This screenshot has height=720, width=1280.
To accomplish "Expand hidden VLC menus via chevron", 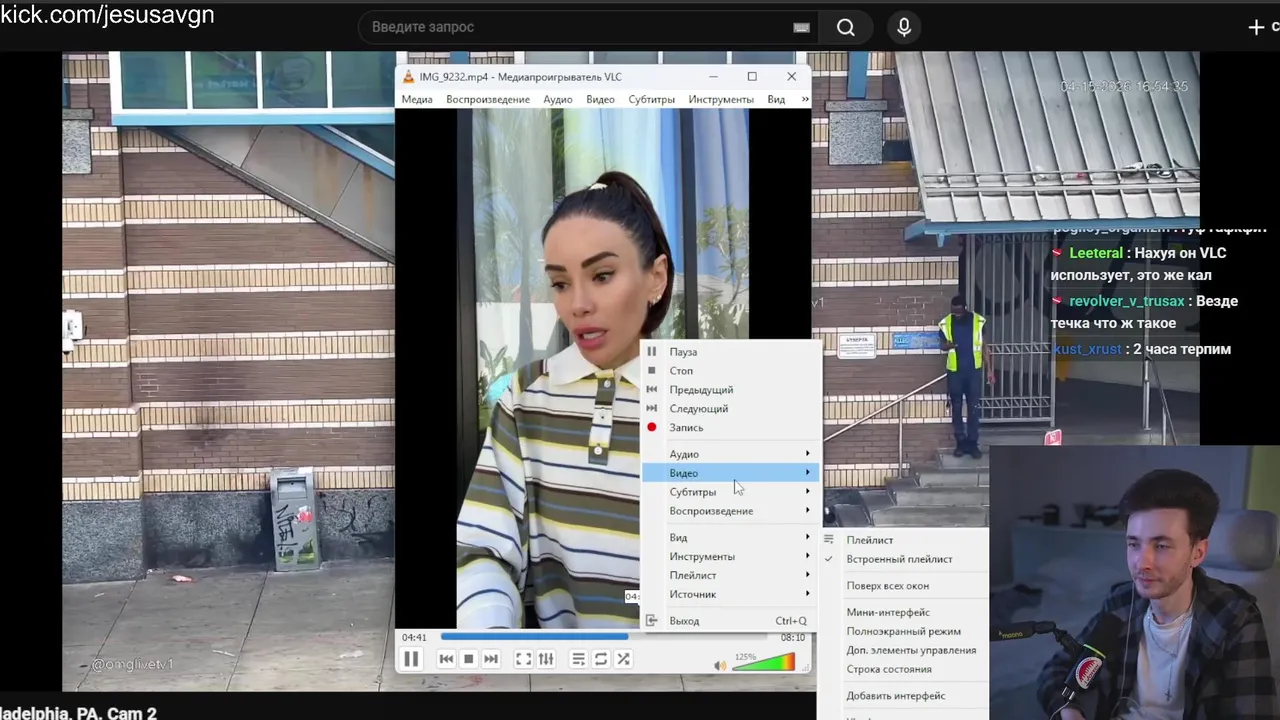I will click(805, 99).
